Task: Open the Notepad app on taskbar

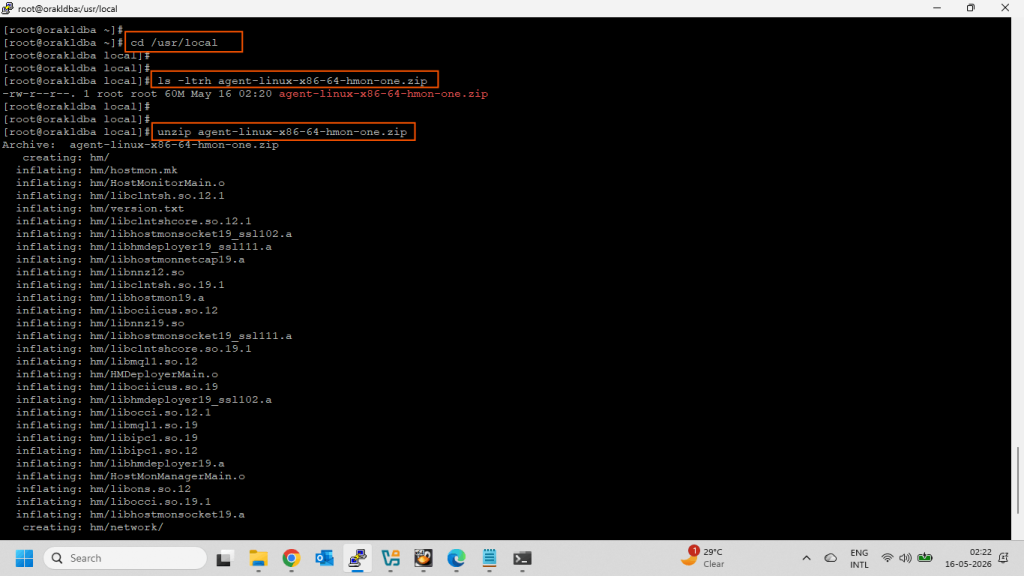Action: pyautogui.click(x=489, y=558)
